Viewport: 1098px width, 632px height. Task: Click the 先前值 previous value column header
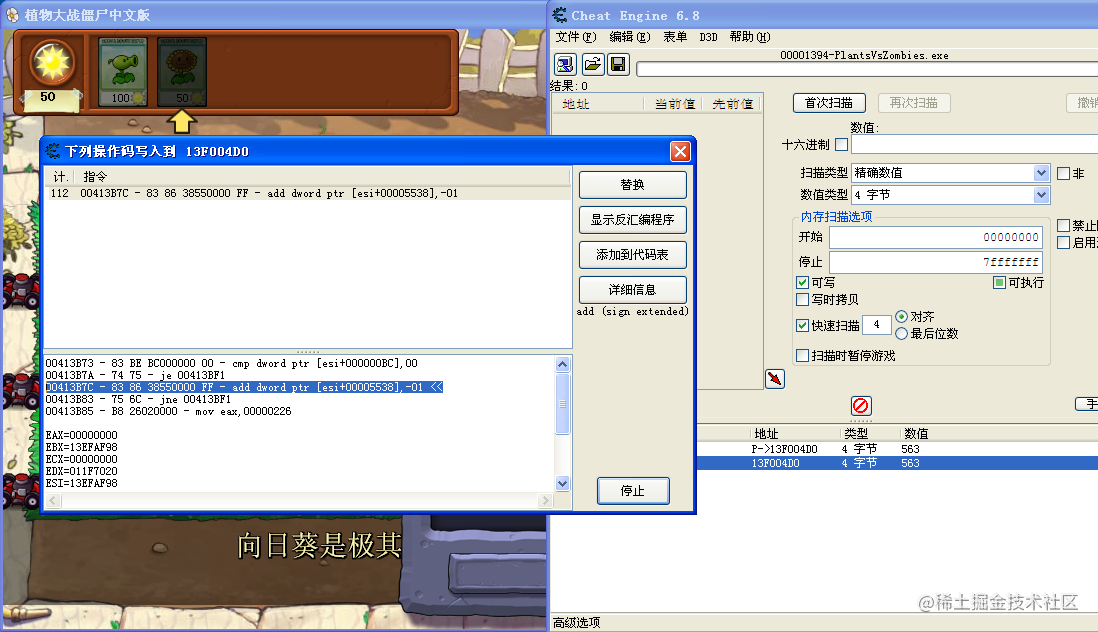(x=731, y=104)
